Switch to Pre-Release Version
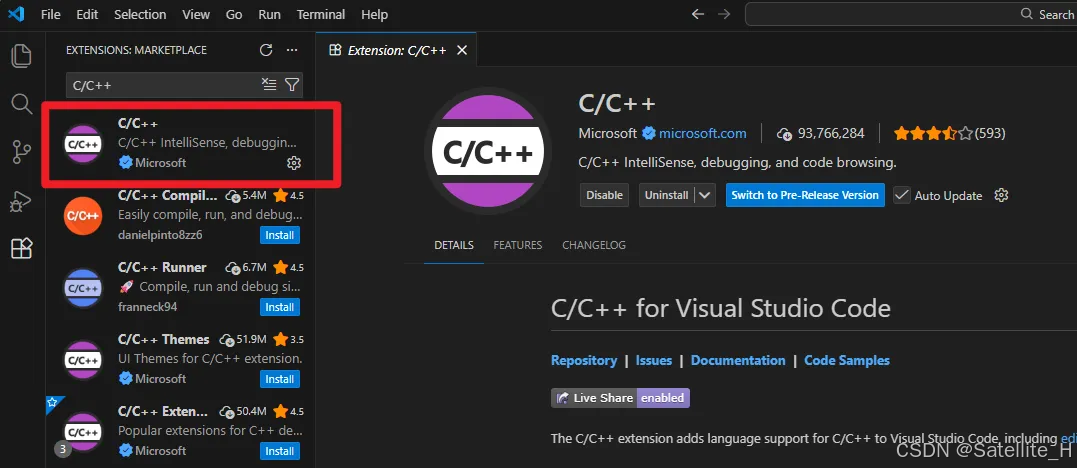Screen dimensions: 1077x468 (x=805, y=195)
